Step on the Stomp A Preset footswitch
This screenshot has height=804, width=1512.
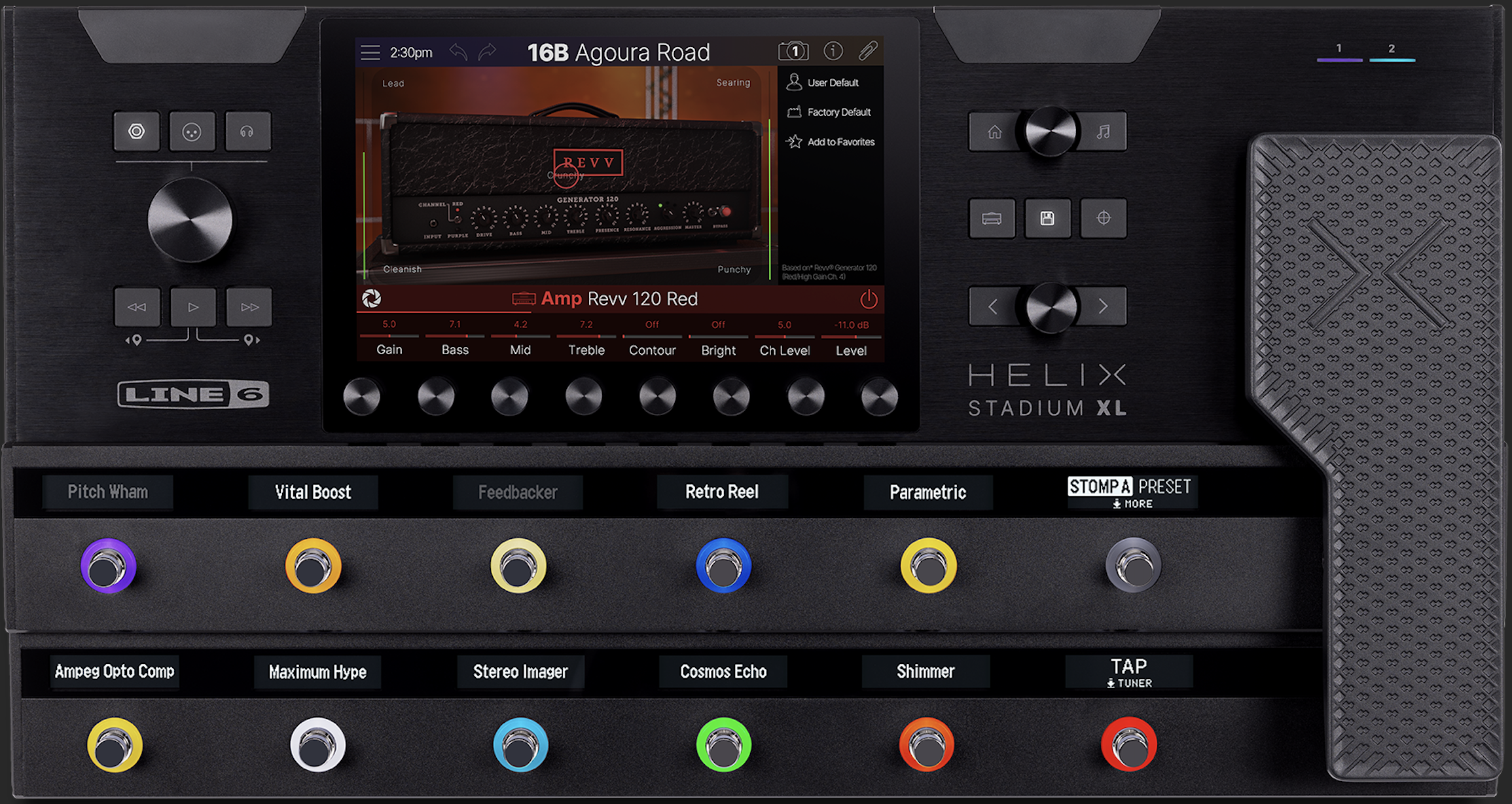[1134, 566]
